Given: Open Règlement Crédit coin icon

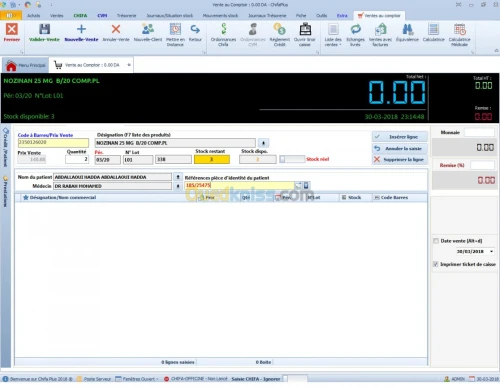Looking at the screenshot, I should [x=280, y=29].
